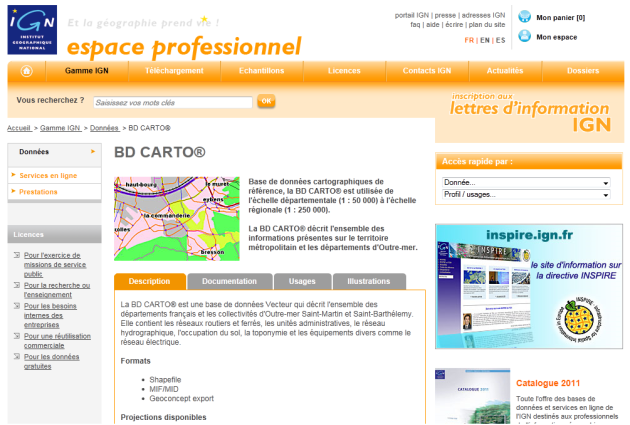Switch to the Usages tab
630x425 pixels.
pos(302,282)
